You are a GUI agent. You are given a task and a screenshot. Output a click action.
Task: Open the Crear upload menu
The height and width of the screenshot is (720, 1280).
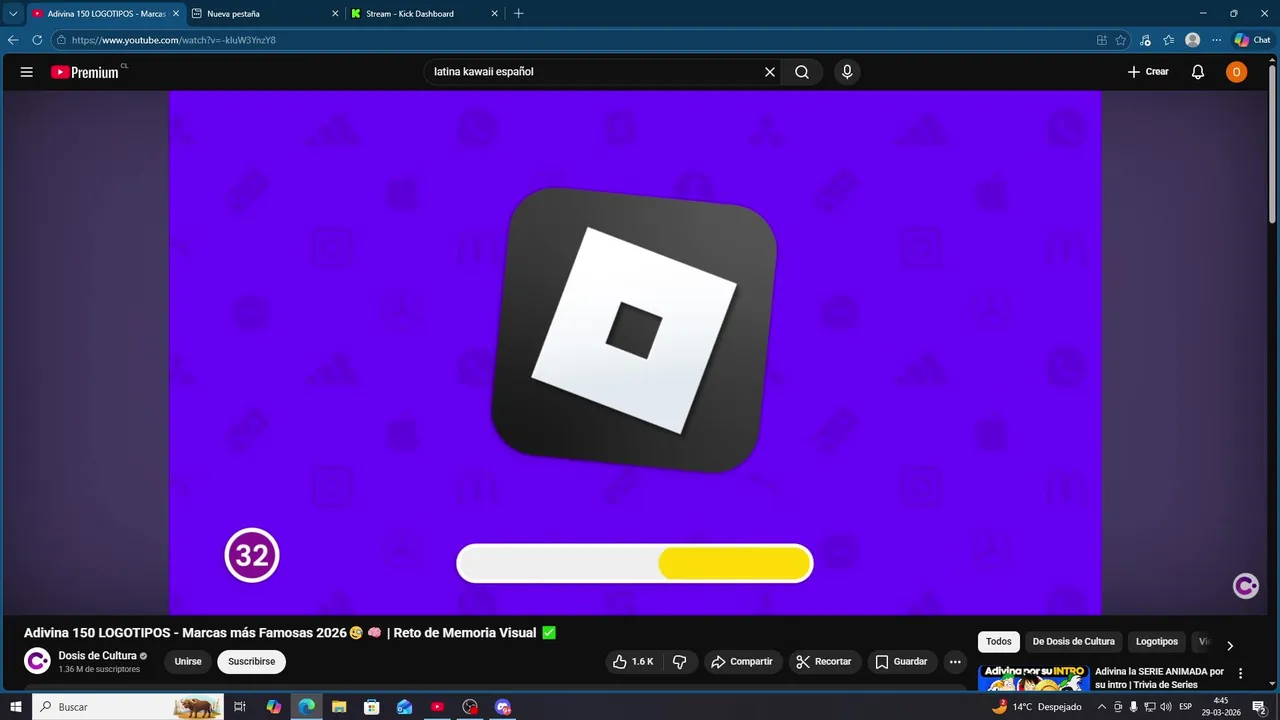[1148, 72]
